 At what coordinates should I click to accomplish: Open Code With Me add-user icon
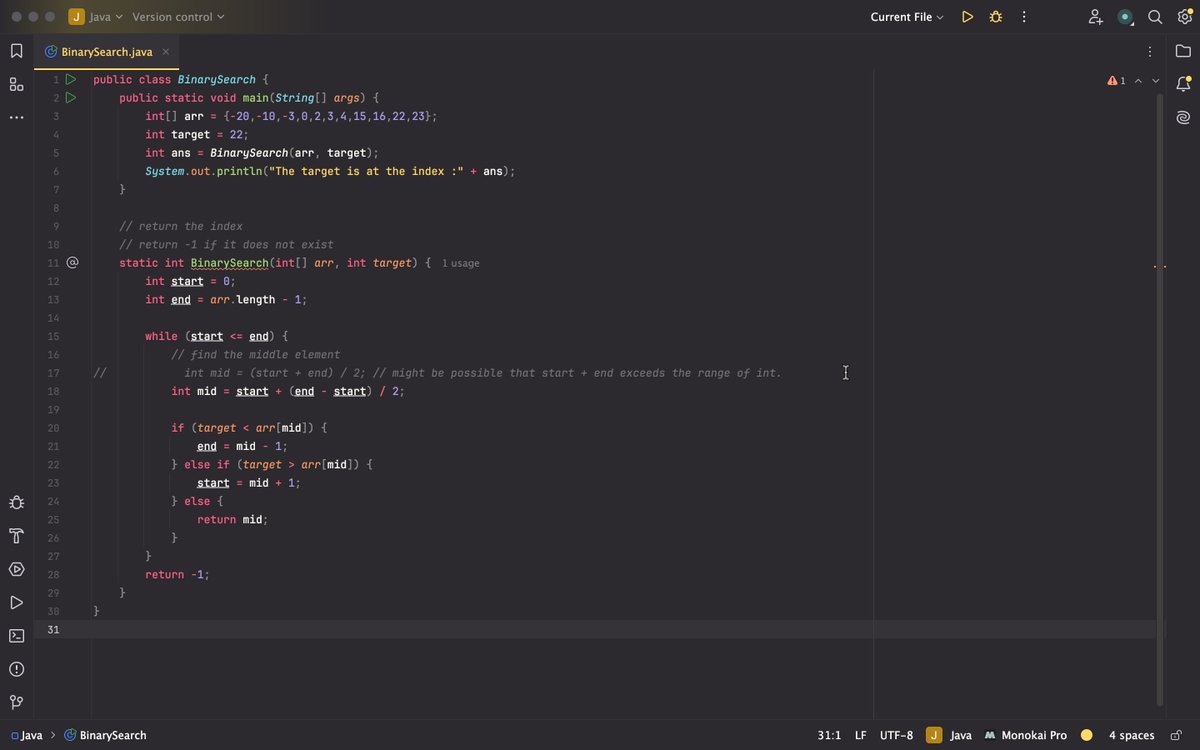(x=1096, y=17)
